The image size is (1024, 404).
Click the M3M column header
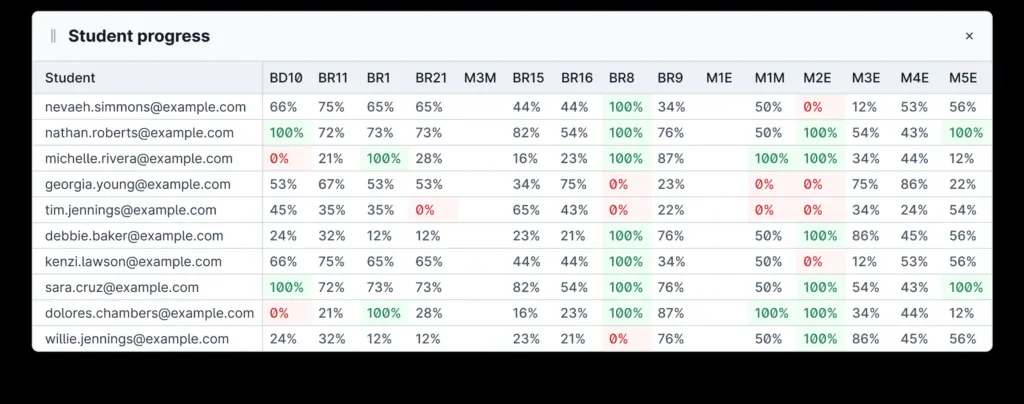point(480,78)
